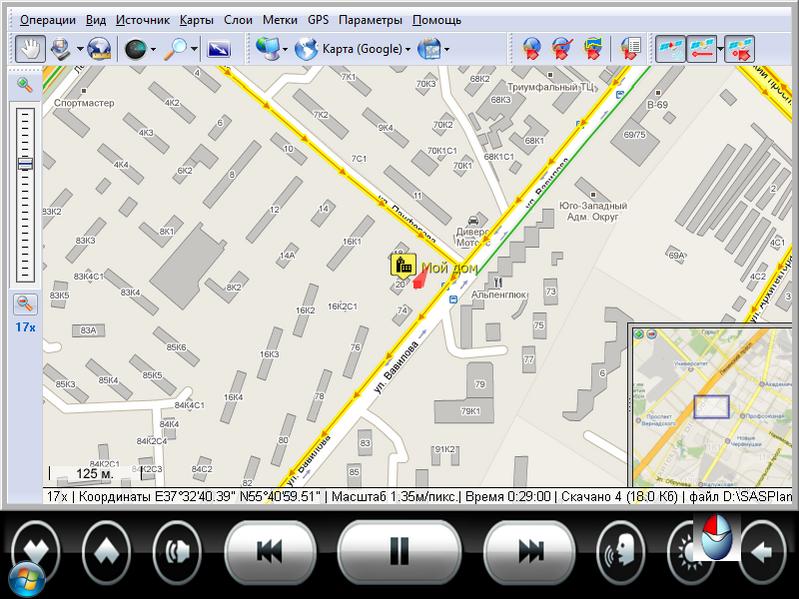Toggle GPS track recording button
This screenshot has height=599, width=799.
point(704,48)
